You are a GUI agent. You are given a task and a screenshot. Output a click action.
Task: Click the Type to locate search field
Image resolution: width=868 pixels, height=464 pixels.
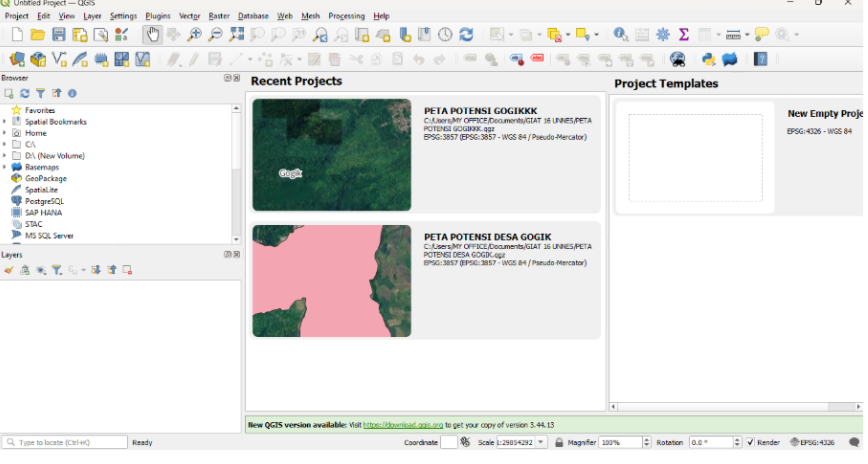pos(65,442)
